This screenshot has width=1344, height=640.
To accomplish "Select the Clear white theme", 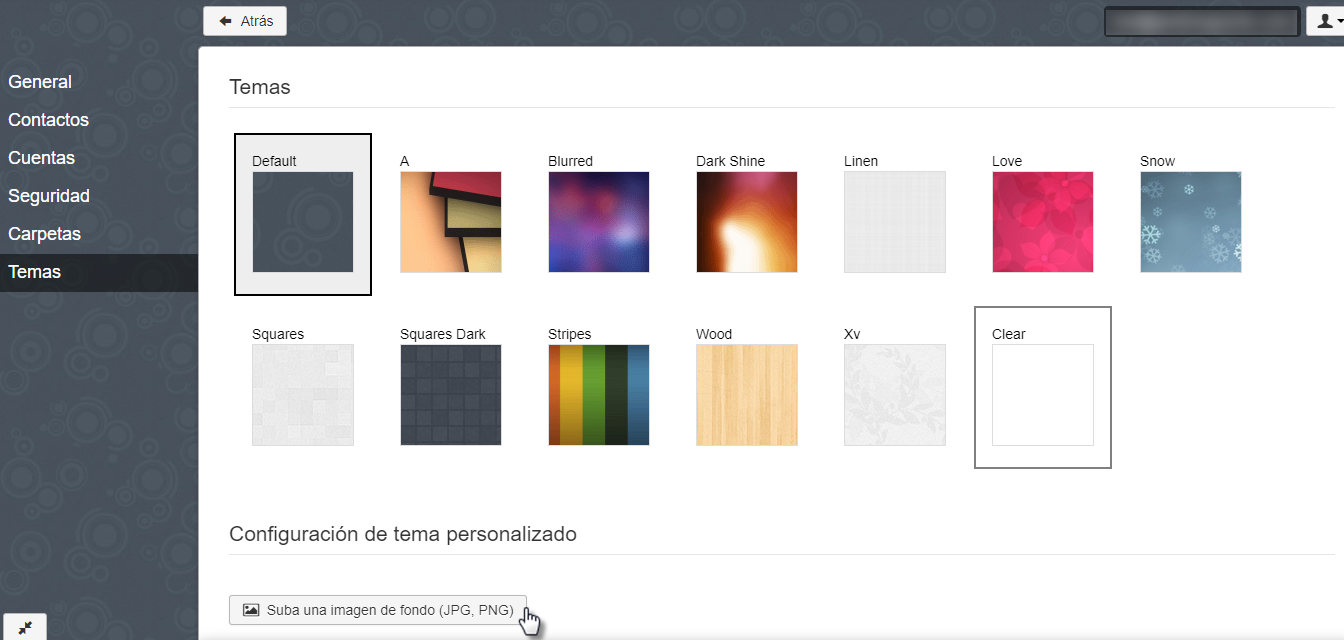I will (1042, 395).
